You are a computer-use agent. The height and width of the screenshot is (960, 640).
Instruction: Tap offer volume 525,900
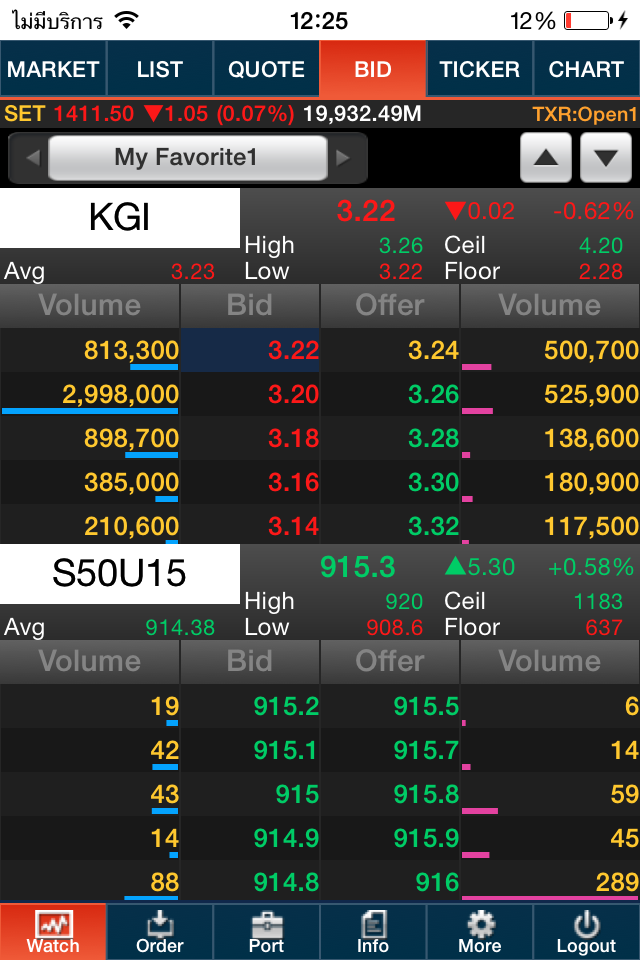(592, 394)
